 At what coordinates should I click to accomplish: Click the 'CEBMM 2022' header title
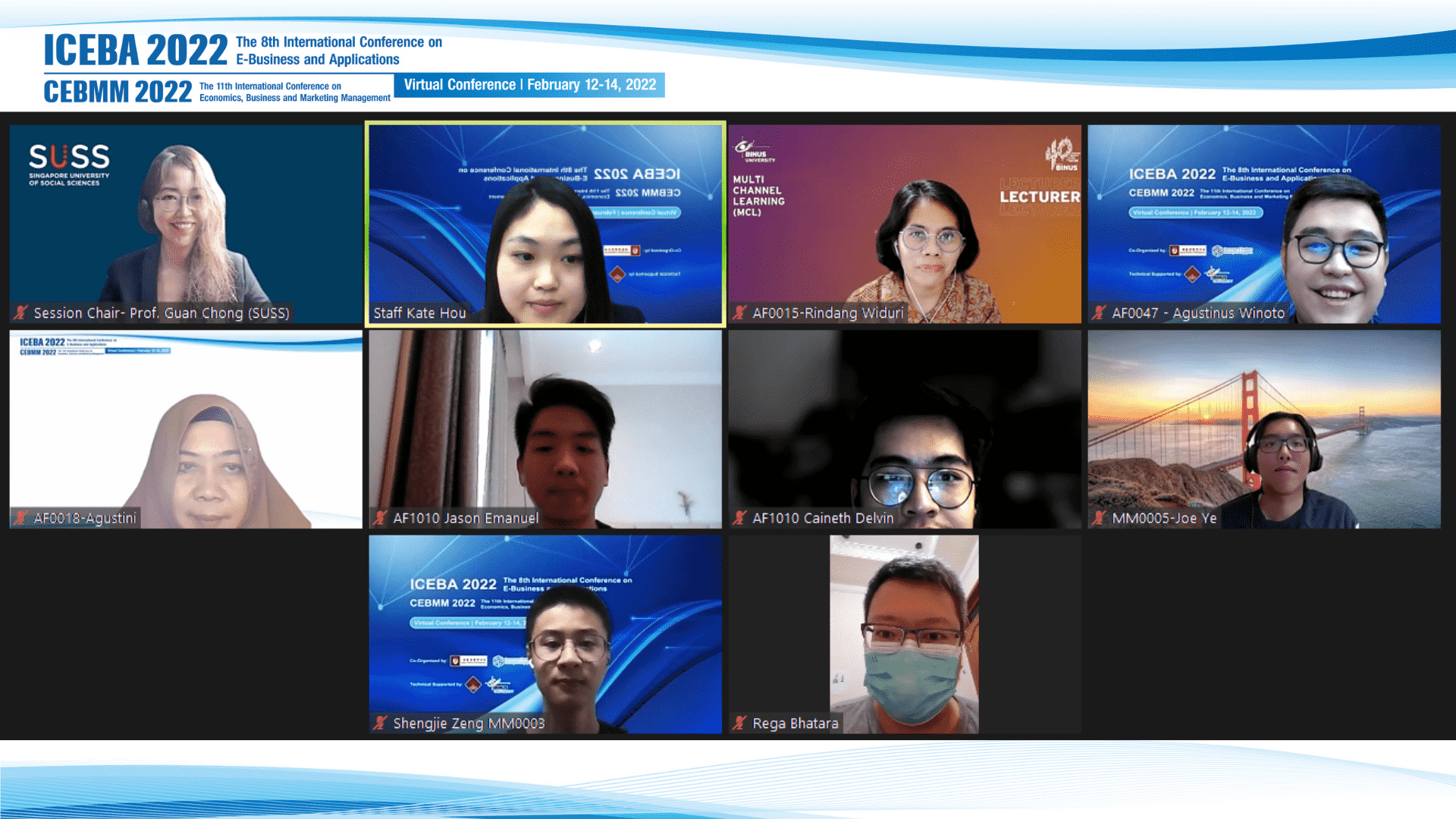tap(118, 92)
